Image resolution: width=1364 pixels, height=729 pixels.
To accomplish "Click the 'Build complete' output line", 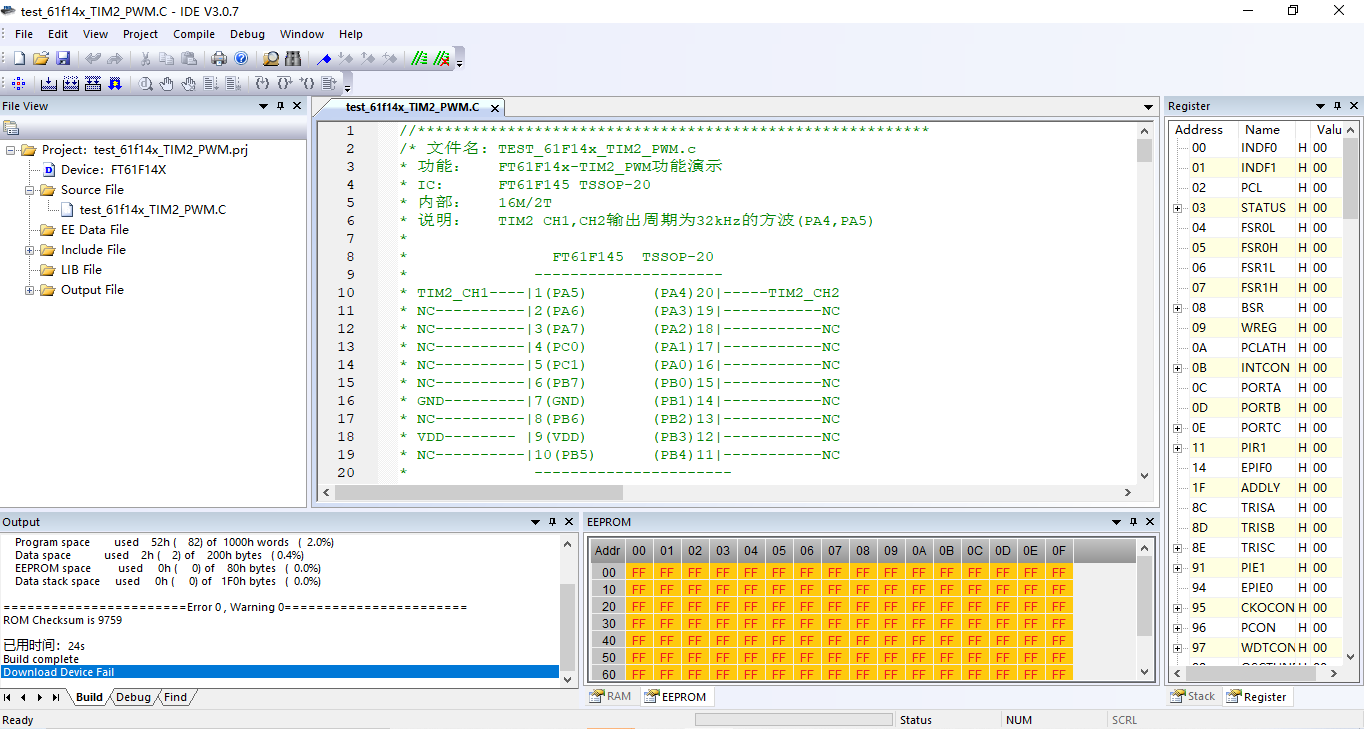I will click(41, 659).
